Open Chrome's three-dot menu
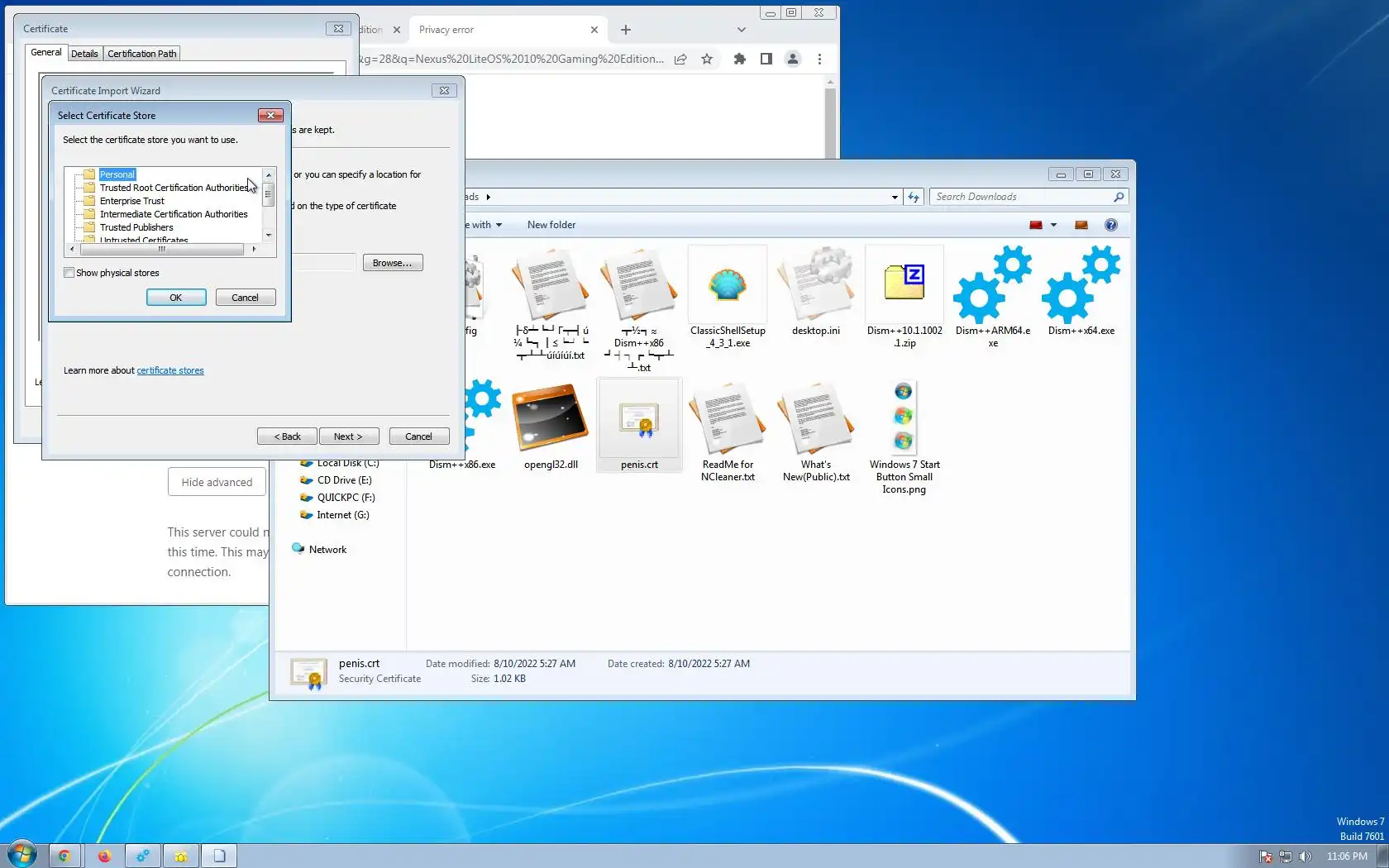Image resolution: width=1389 pixels, height=868 pixels. 819,59
